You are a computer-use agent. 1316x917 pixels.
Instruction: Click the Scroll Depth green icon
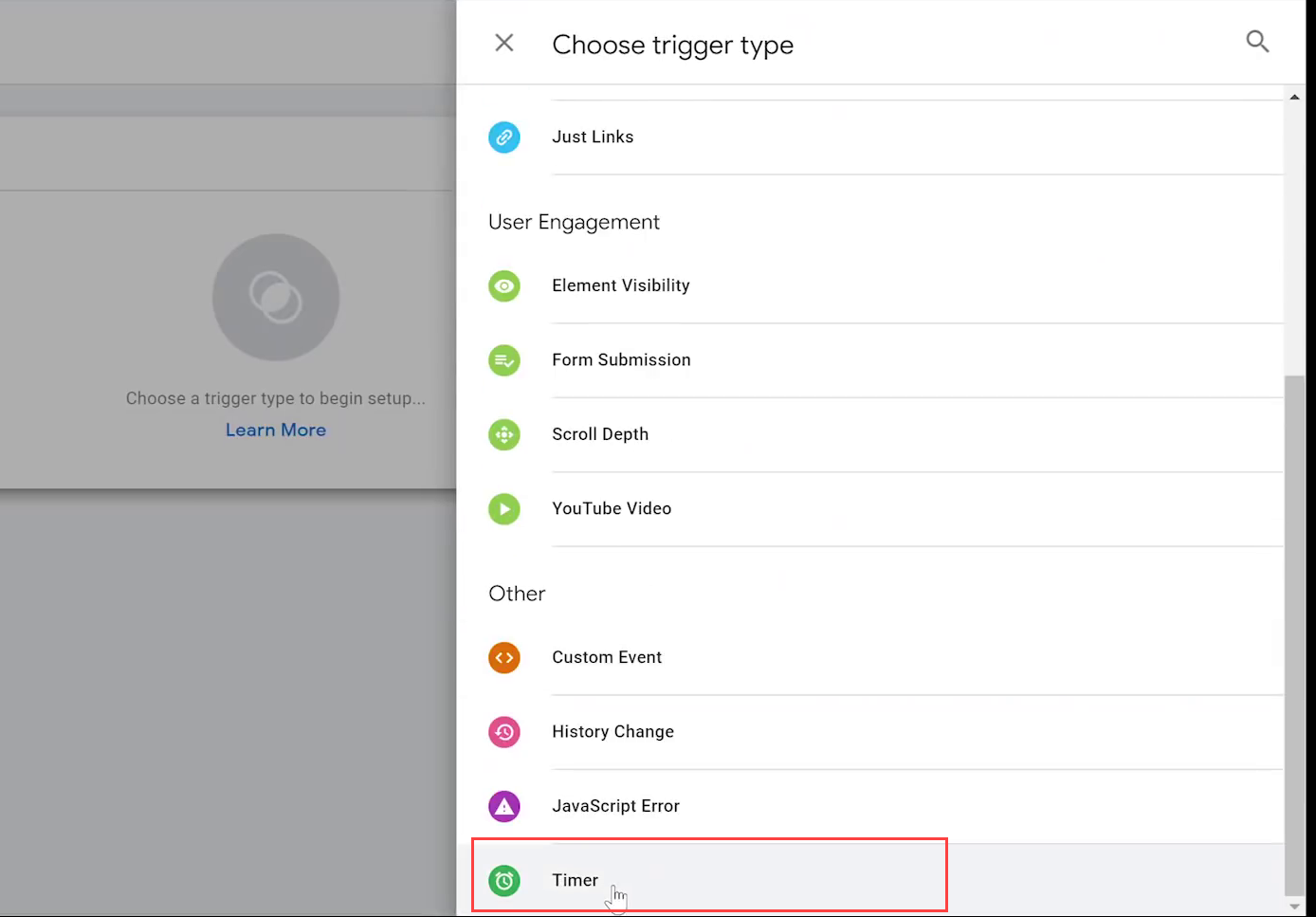(504, 434)
